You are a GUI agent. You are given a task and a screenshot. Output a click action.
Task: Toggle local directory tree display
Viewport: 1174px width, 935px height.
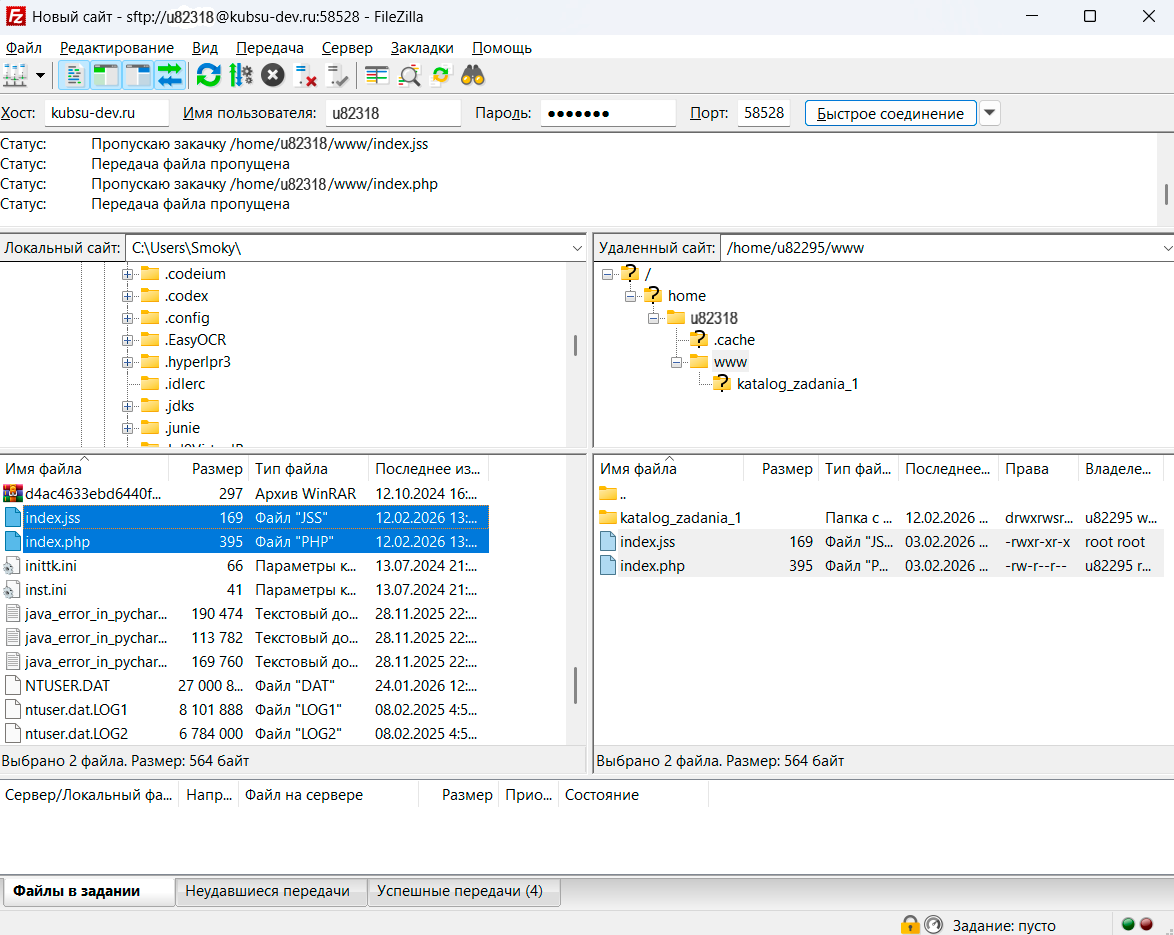[x=106, y=76]
